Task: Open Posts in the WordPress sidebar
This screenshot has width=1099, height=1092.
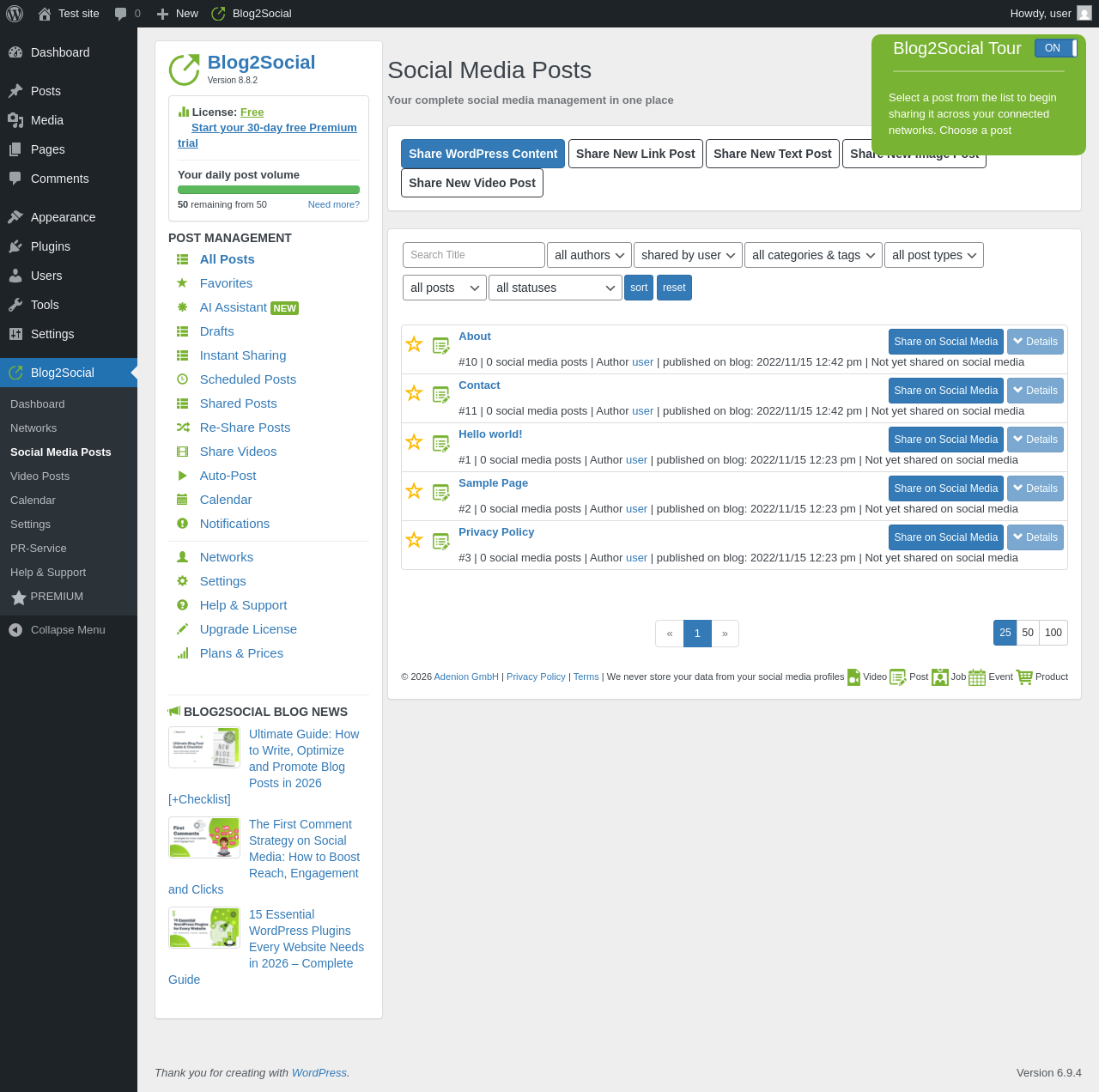Action: pos(69,91)
